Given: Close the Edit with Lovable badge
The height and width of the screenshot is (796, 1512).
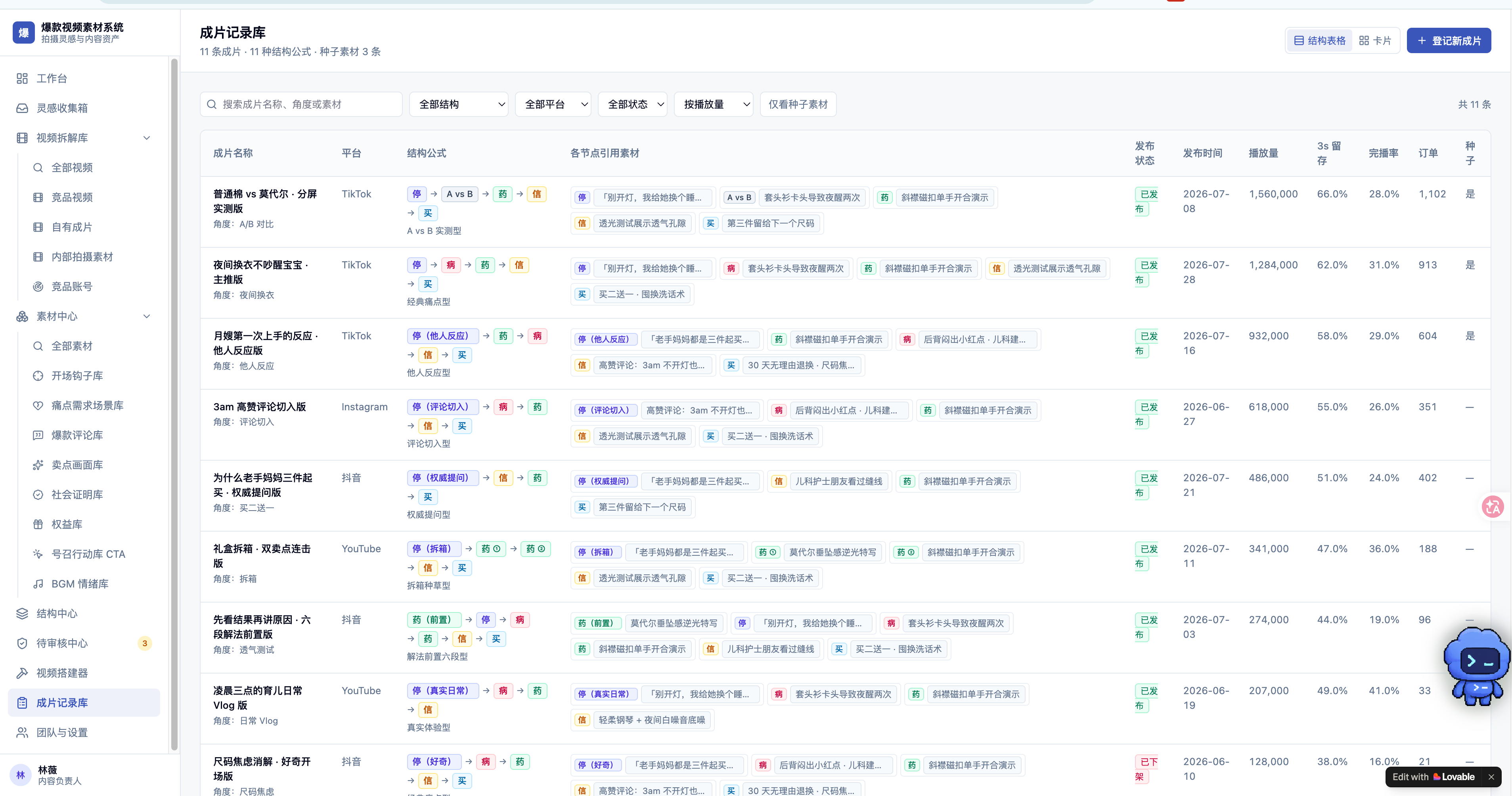Looking at the screenshot, I should coord(1491,777).
